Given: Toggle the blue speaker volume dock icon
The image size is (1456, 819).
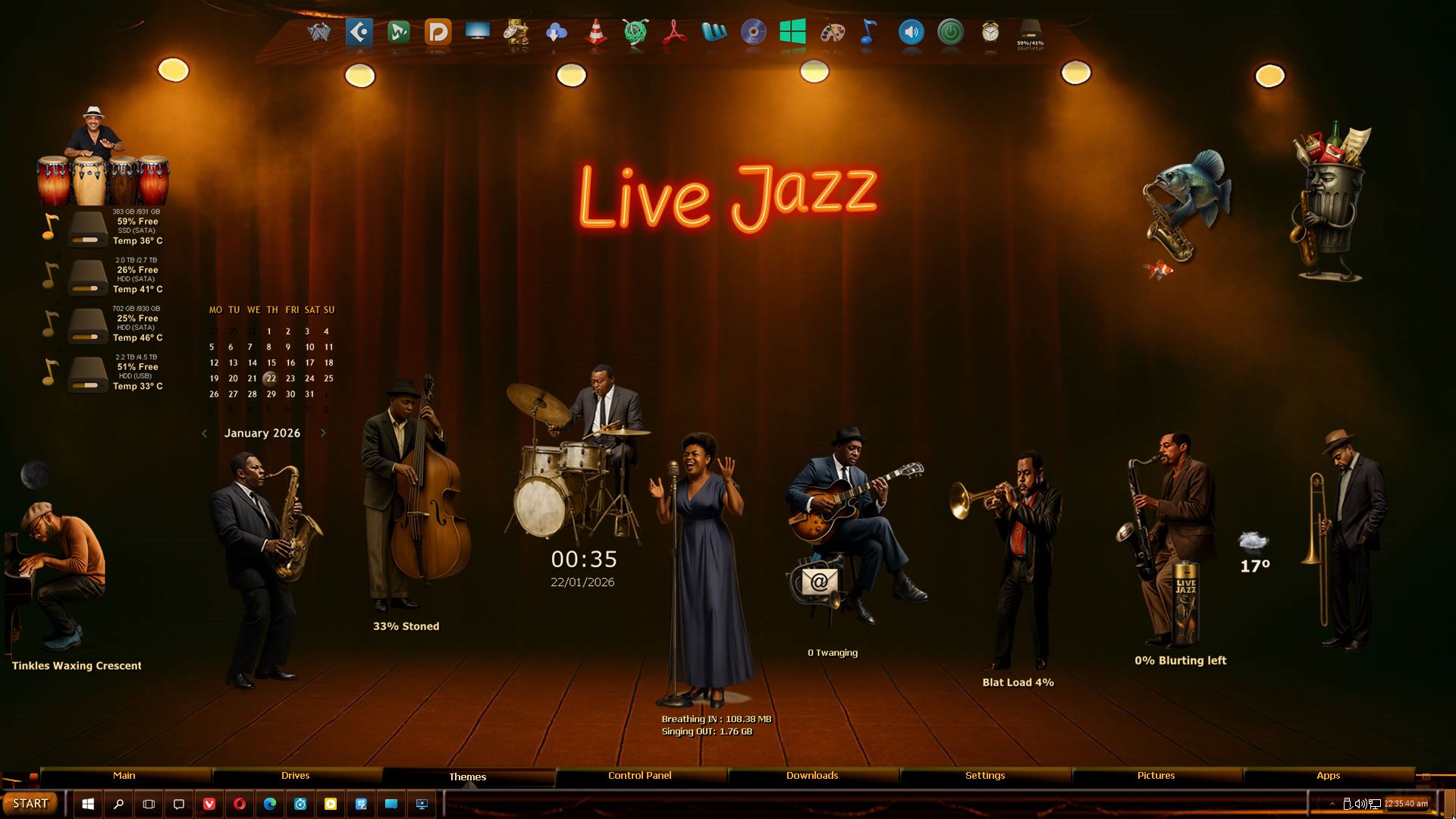Looking at the screenshot, I should click(x=911, y=32).
